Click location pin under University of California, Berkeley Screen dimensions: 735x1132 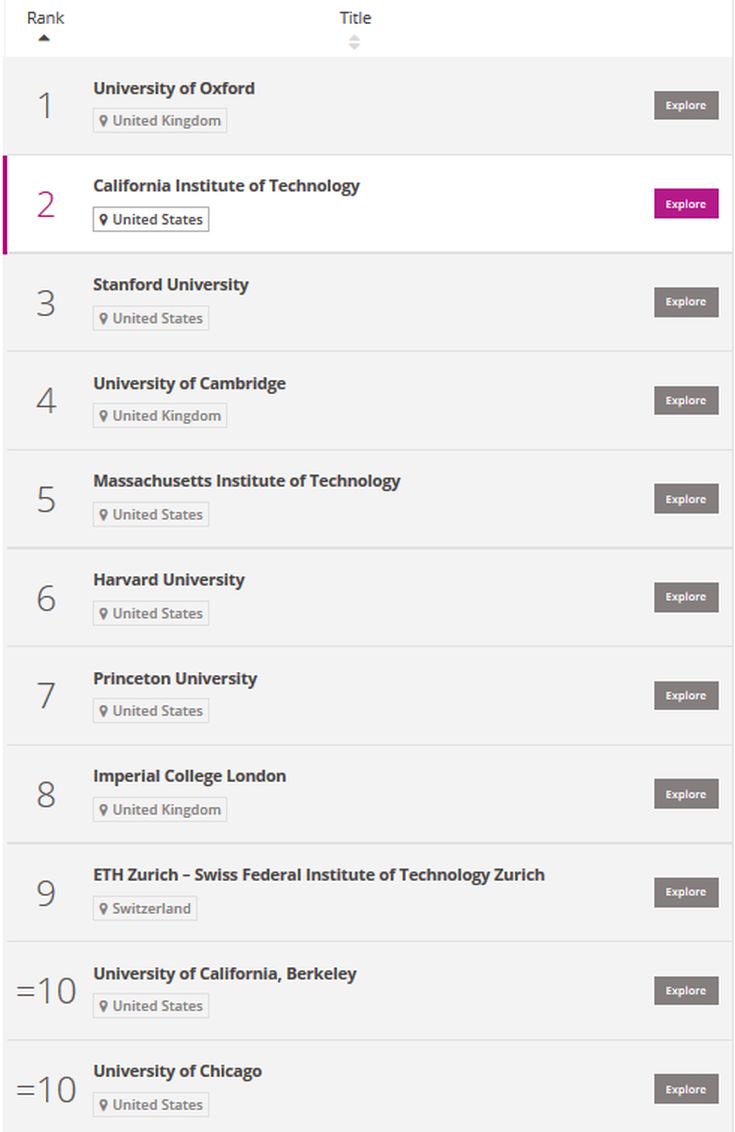coord(103,1006)
